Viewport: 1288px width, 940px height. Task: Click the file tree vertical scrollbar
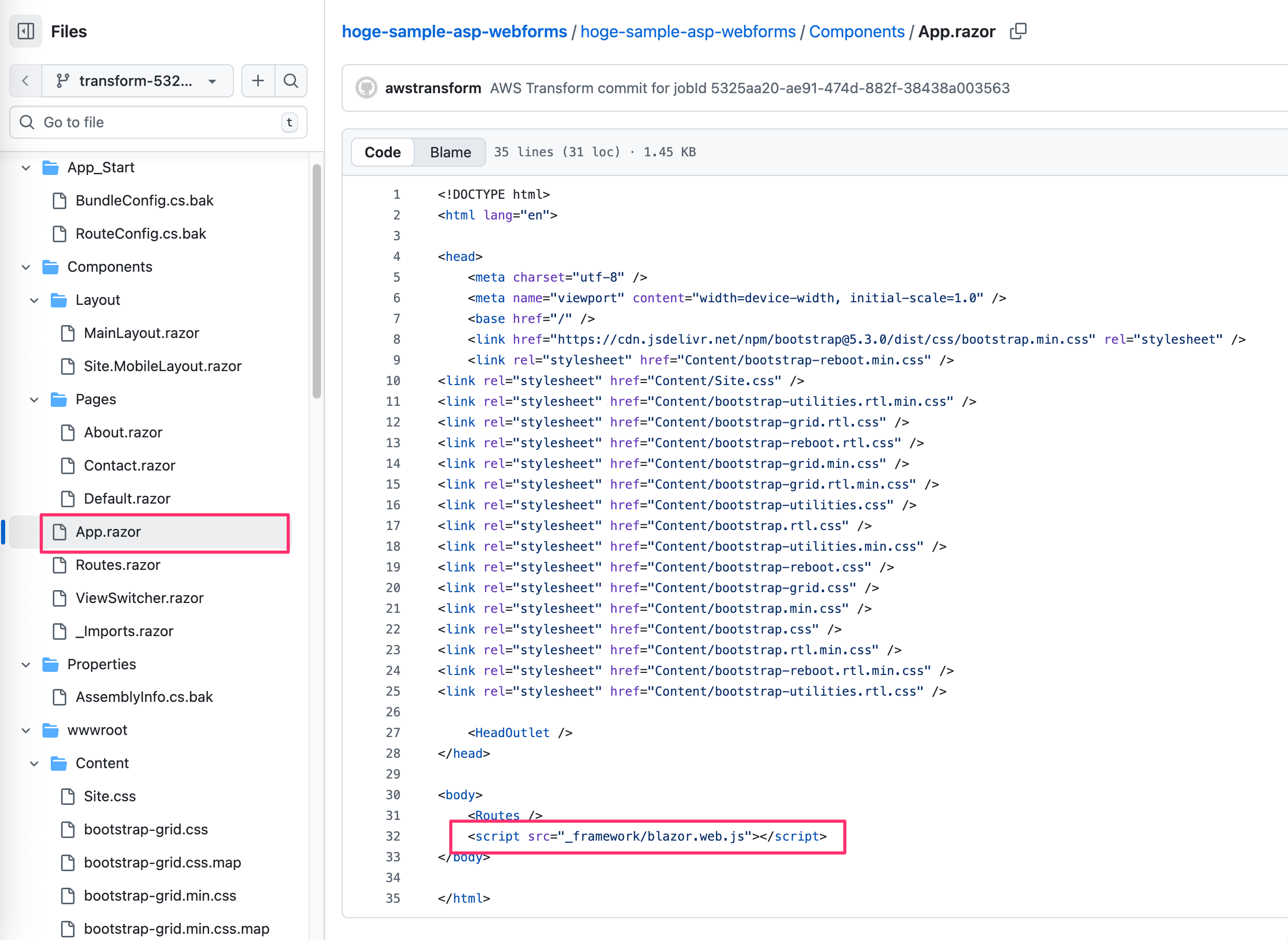(316, 282)
